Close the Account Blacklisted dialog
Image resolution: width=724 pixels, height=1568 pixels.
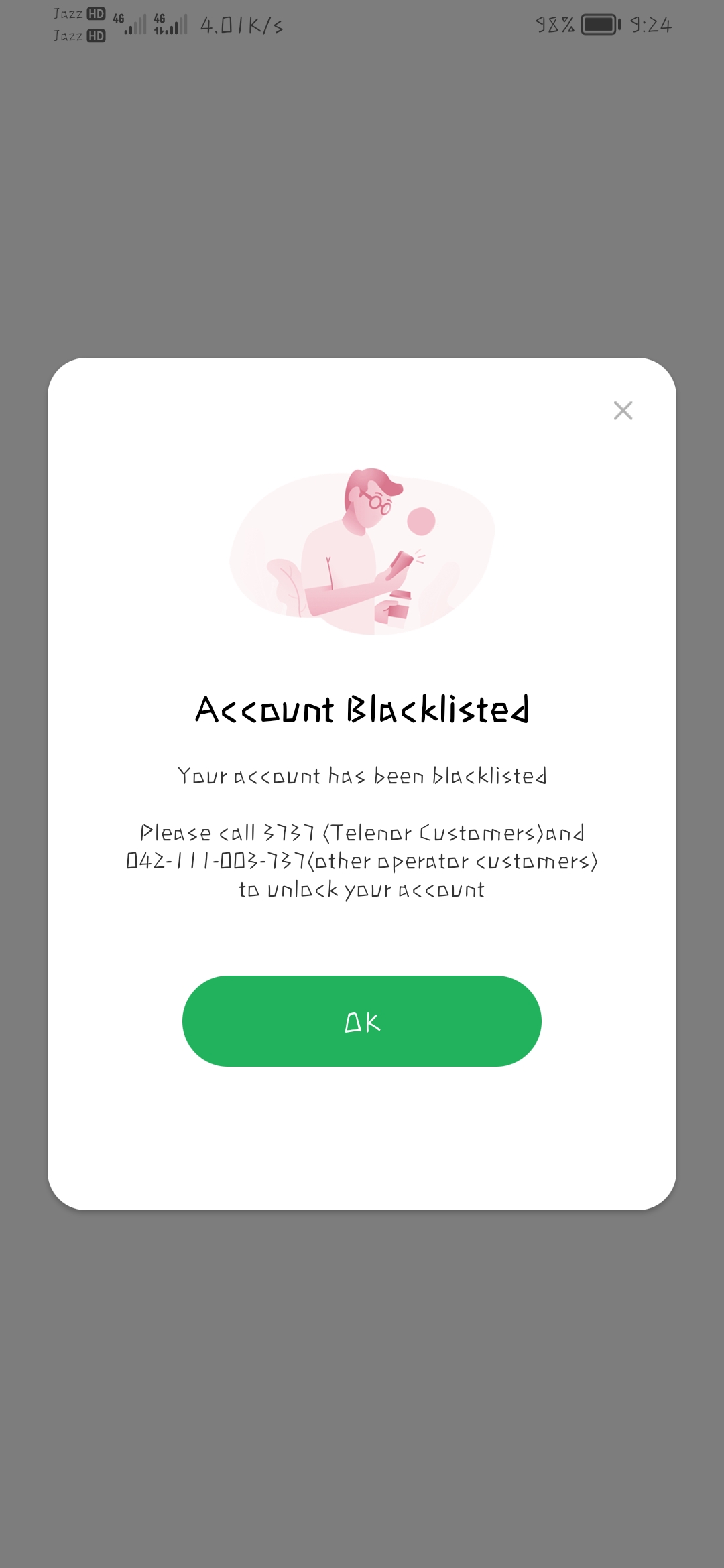[x=623, y=410]
